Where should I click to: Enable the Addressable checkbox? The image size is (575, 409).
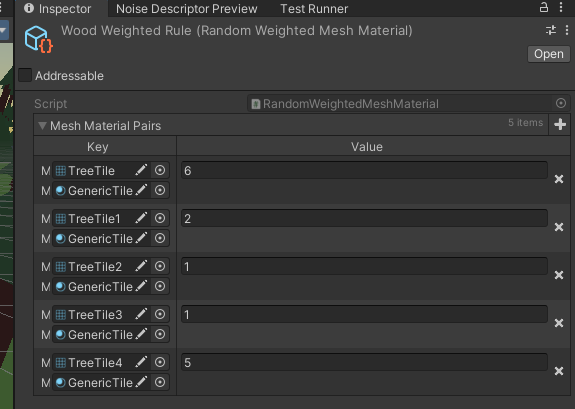[25, 75]
